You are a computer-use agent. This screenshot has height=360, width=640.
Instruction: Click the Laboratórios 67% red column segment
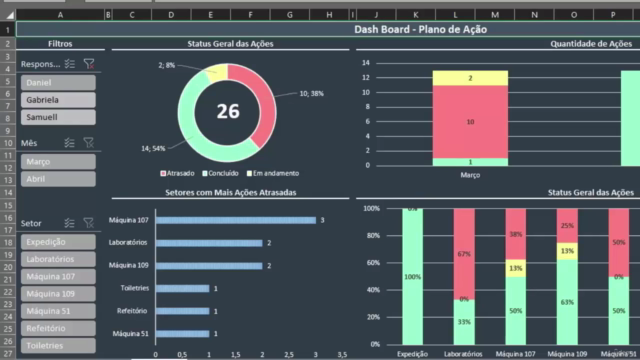(x=464, y=254)
